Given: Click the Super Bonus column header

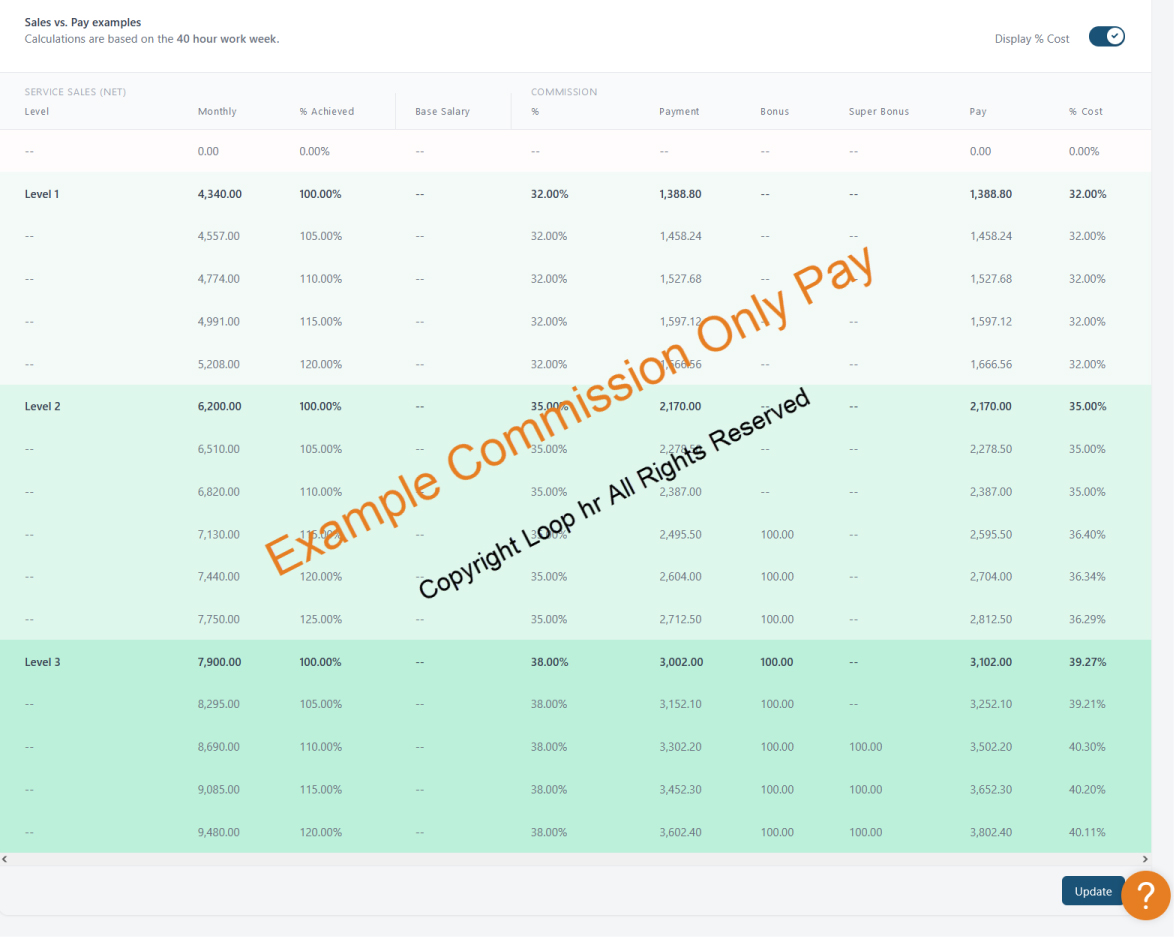Looking at the screenshot, I should coord(878,112).
